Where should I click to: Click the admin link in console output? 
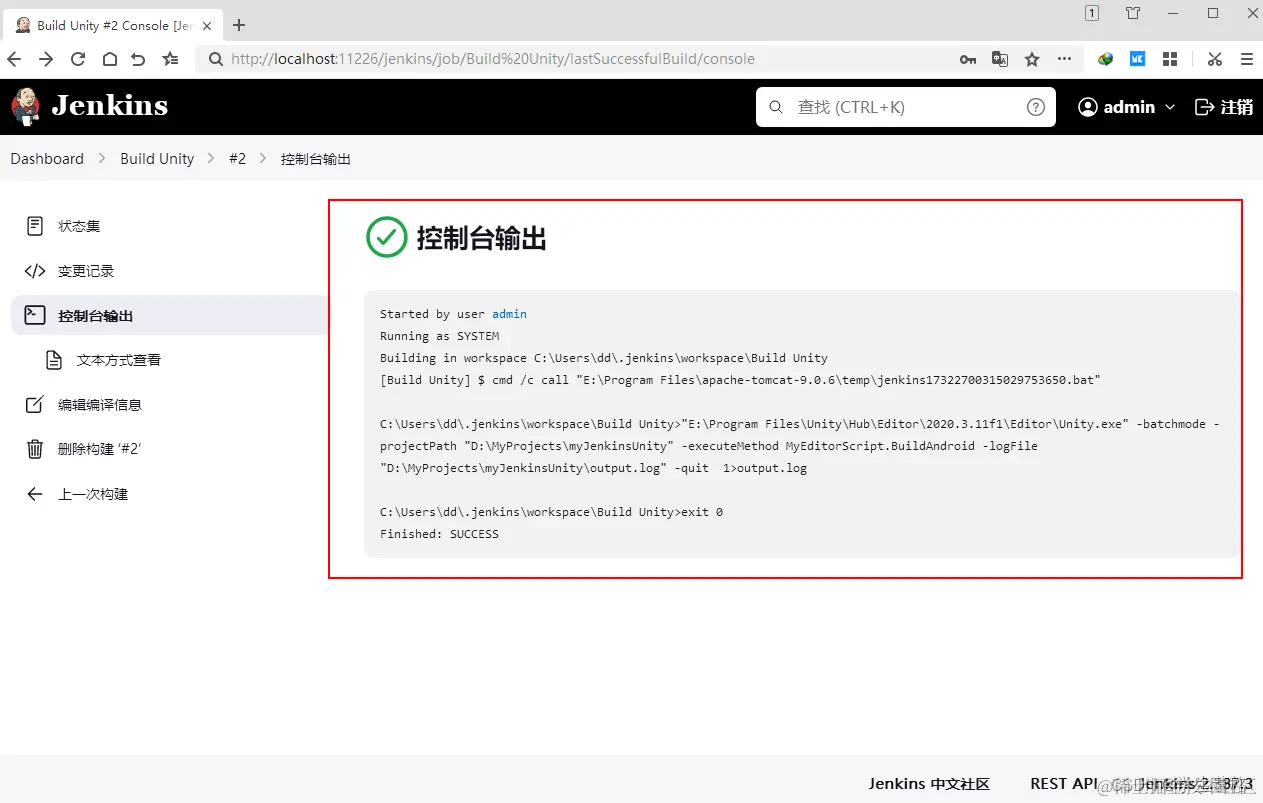pos(509,314)
